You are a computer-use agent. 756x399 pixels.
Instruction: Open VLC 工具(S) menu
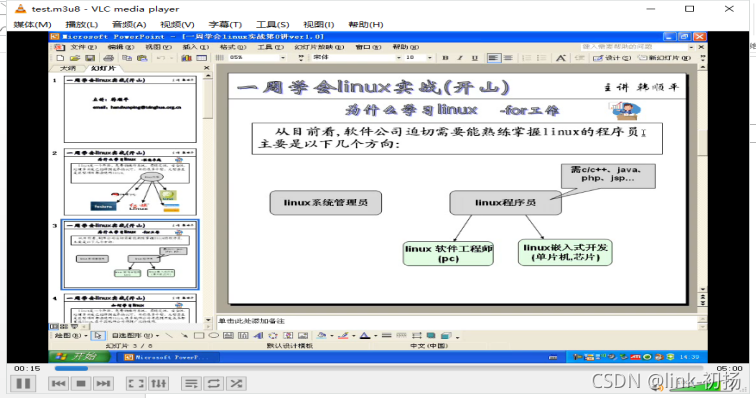pos(272,25)
